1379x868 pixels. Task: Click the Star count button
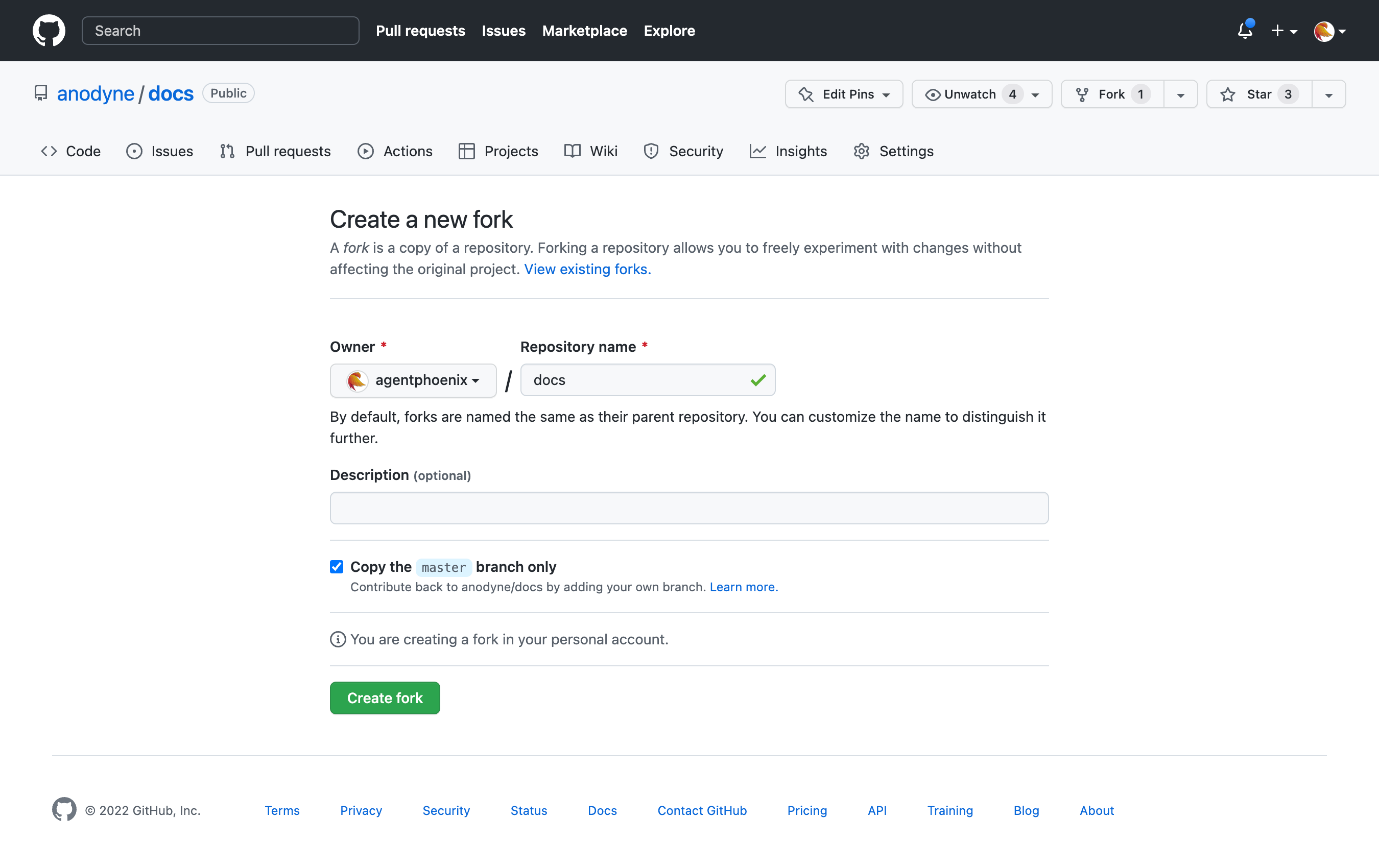1259,94
